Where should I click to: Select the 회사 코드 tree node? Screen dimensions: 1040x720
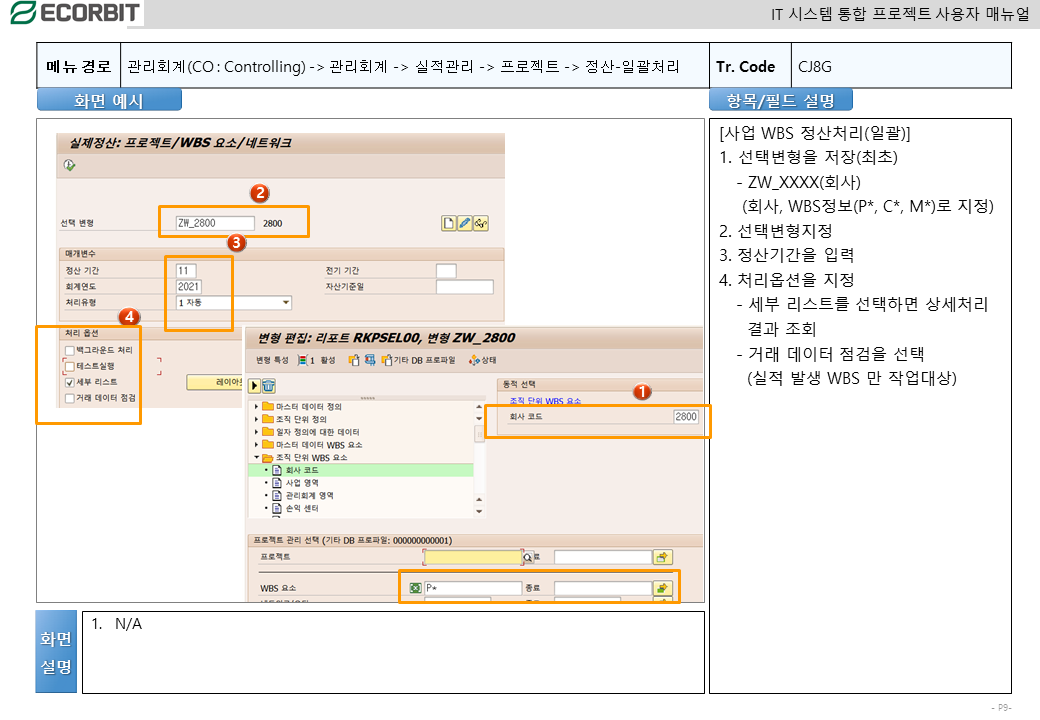tap(301, 470)
